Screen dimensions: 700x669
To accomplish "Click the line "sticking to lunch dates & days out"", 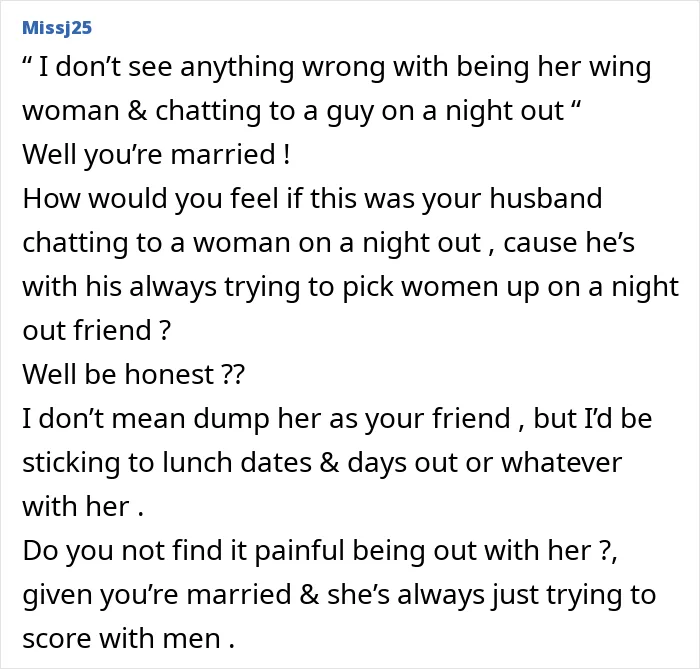I will tap(322, 463).
